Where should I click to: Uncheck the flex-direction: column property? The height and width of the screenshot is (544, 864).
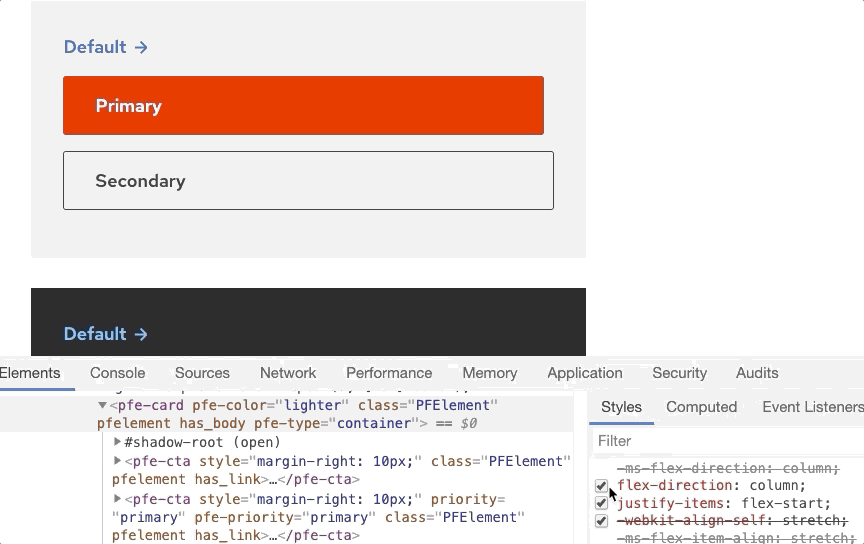601,486
